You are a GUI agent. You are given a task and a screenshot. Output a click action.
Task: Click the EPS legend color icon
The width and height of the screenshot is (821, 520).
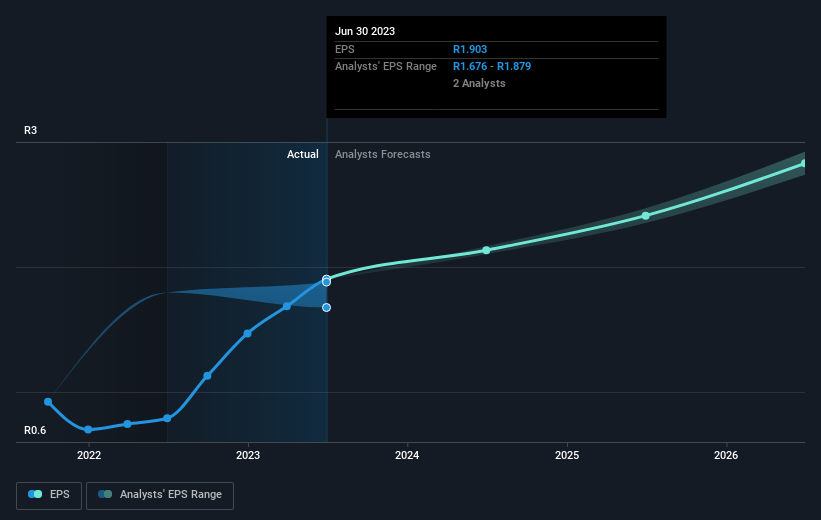(x=35, y=494)
